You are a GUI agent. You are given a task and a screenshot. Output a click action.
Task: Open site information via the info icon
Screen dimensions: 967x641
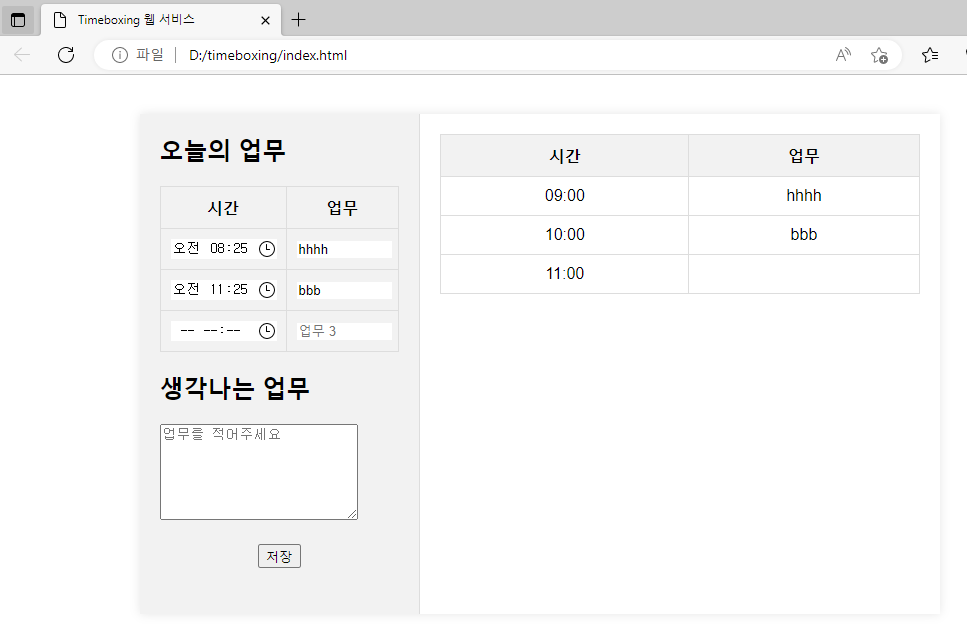pyautogui.click(x=120, y=55)
